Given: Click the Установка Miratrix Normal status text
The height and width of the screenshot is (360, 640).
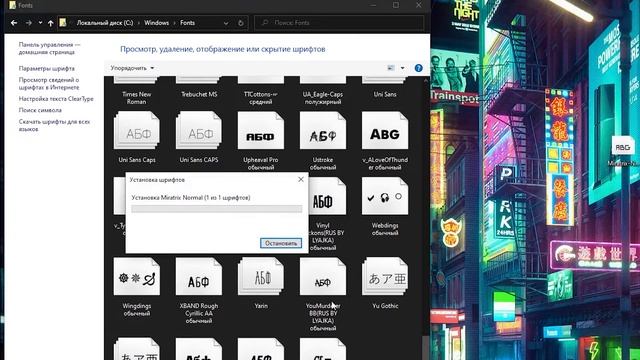Looking at the screenshot, I should tap(191, 198).
